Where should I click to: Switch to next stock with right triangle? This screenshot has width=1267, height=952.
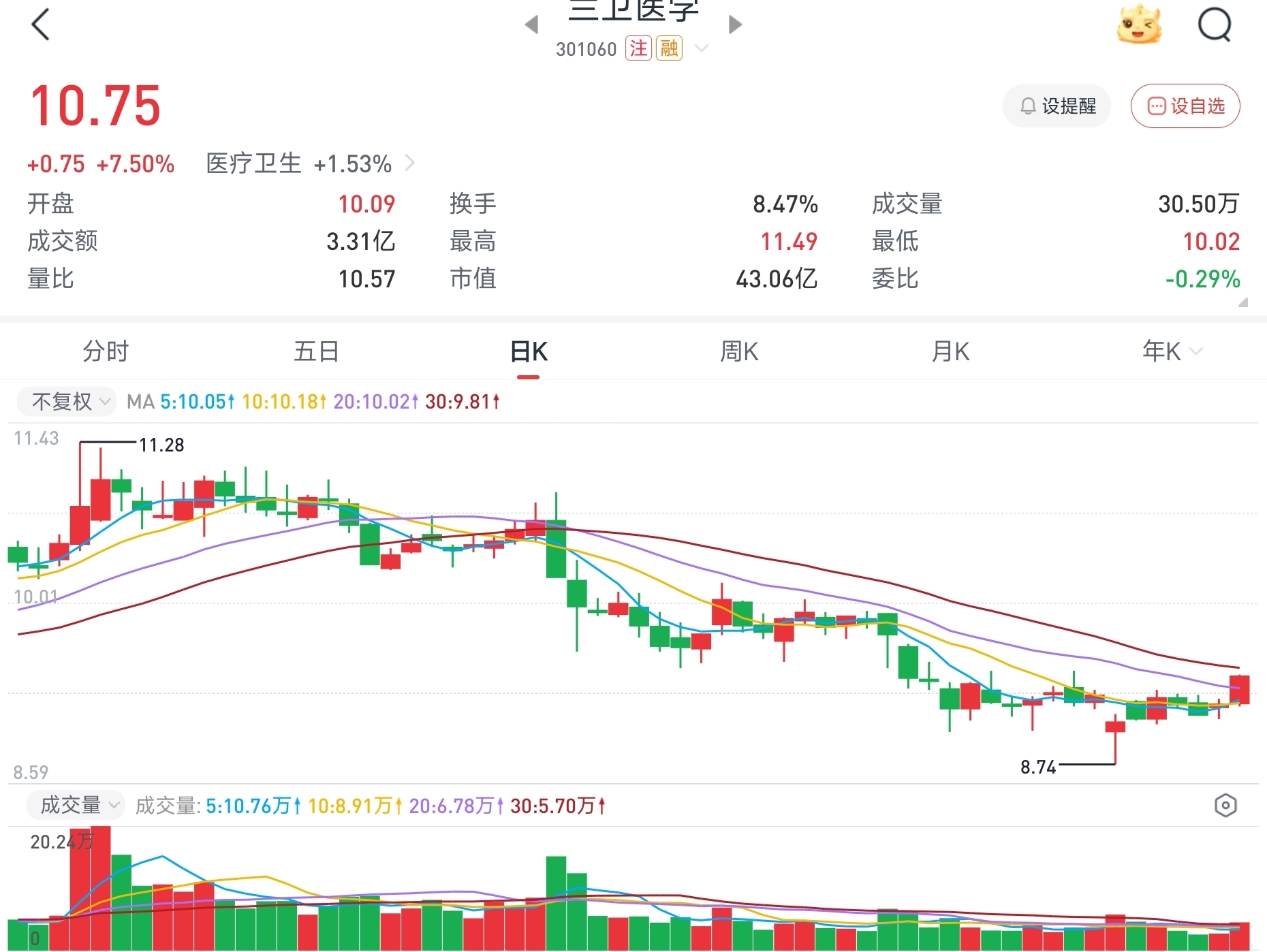[735, 25]
